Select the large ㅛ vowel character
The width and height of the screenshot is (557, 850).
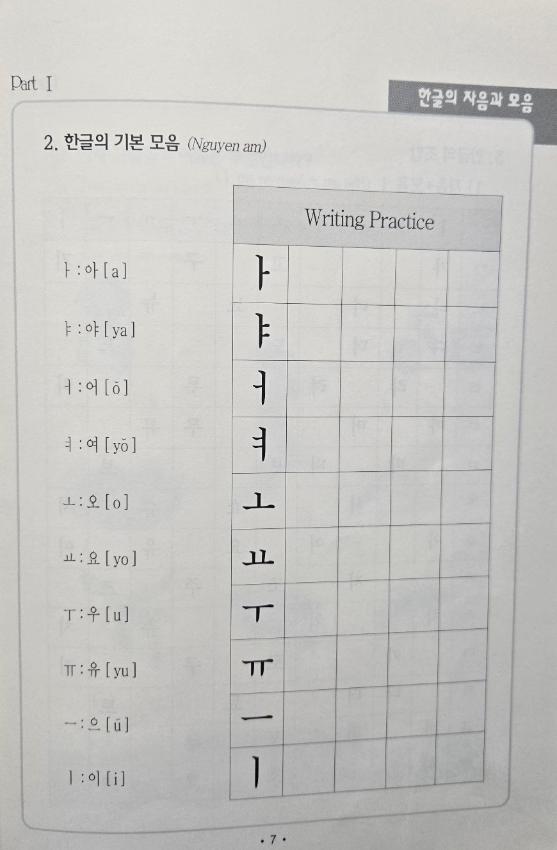[x=258, y=556]
